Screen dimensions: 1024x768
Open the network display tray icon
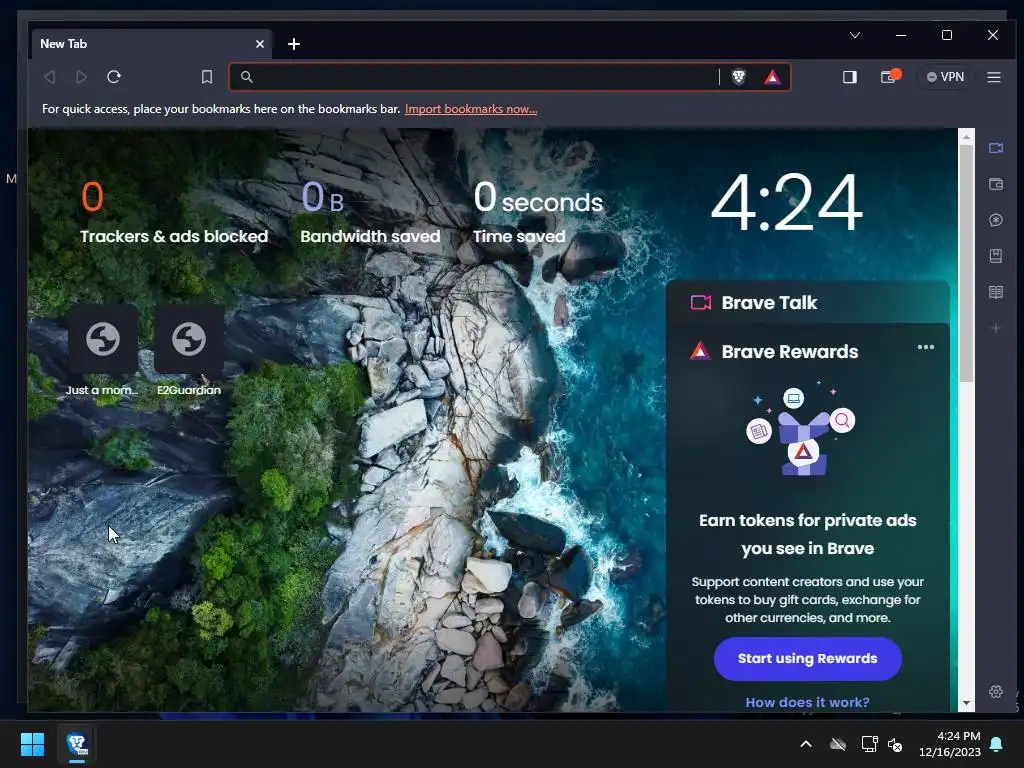pyautogui.click(x=869, y=744)
